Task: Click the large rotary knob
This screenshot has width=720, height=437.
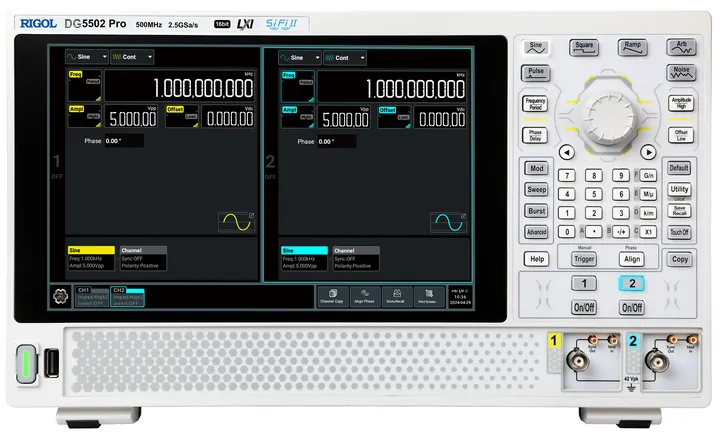Action: [608, 117]
